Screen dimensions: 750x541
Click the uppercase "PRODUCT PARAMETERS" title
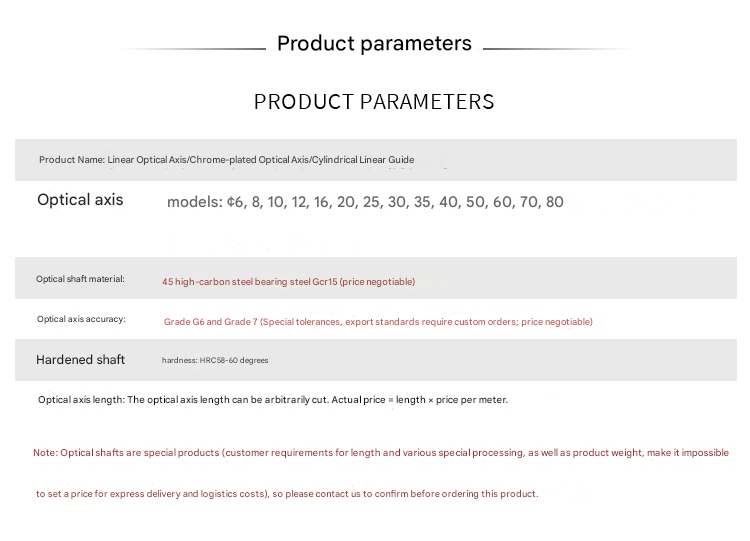[374, 102]
